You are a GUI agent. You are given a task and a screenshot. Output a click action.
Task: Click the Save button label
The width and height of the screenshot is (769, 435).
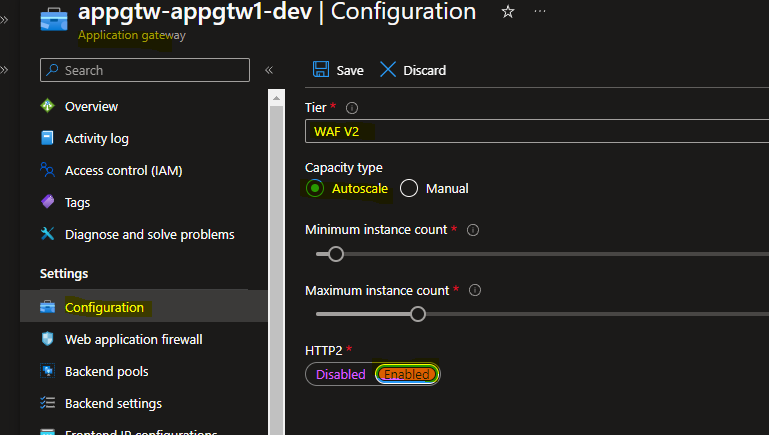(350, 71)
